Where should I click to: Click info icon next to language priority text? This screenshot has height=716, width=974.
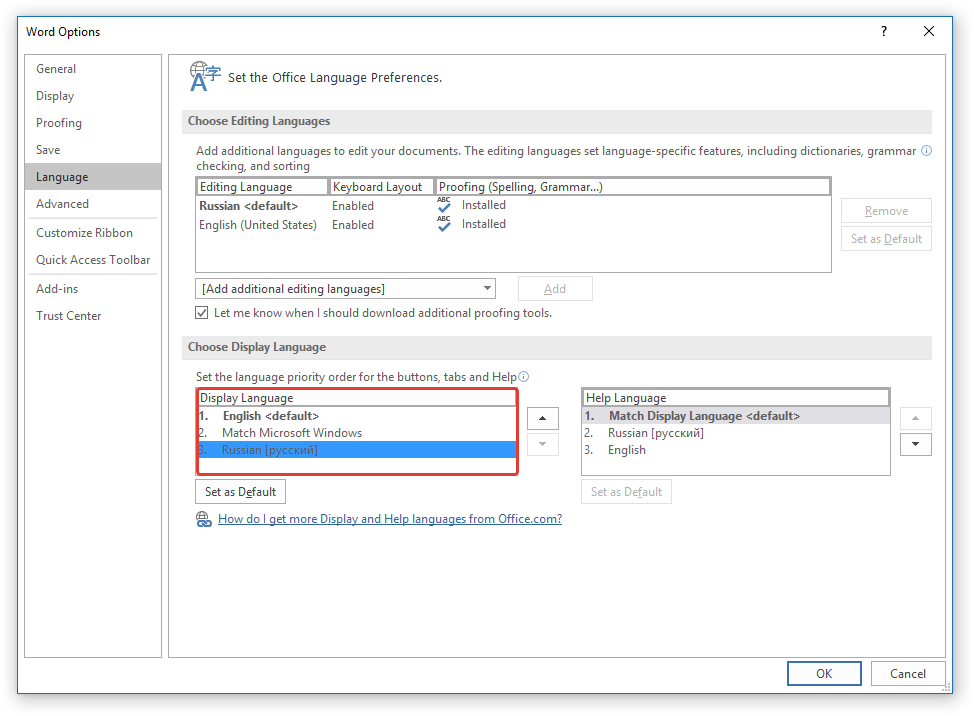tap(524, 377)
